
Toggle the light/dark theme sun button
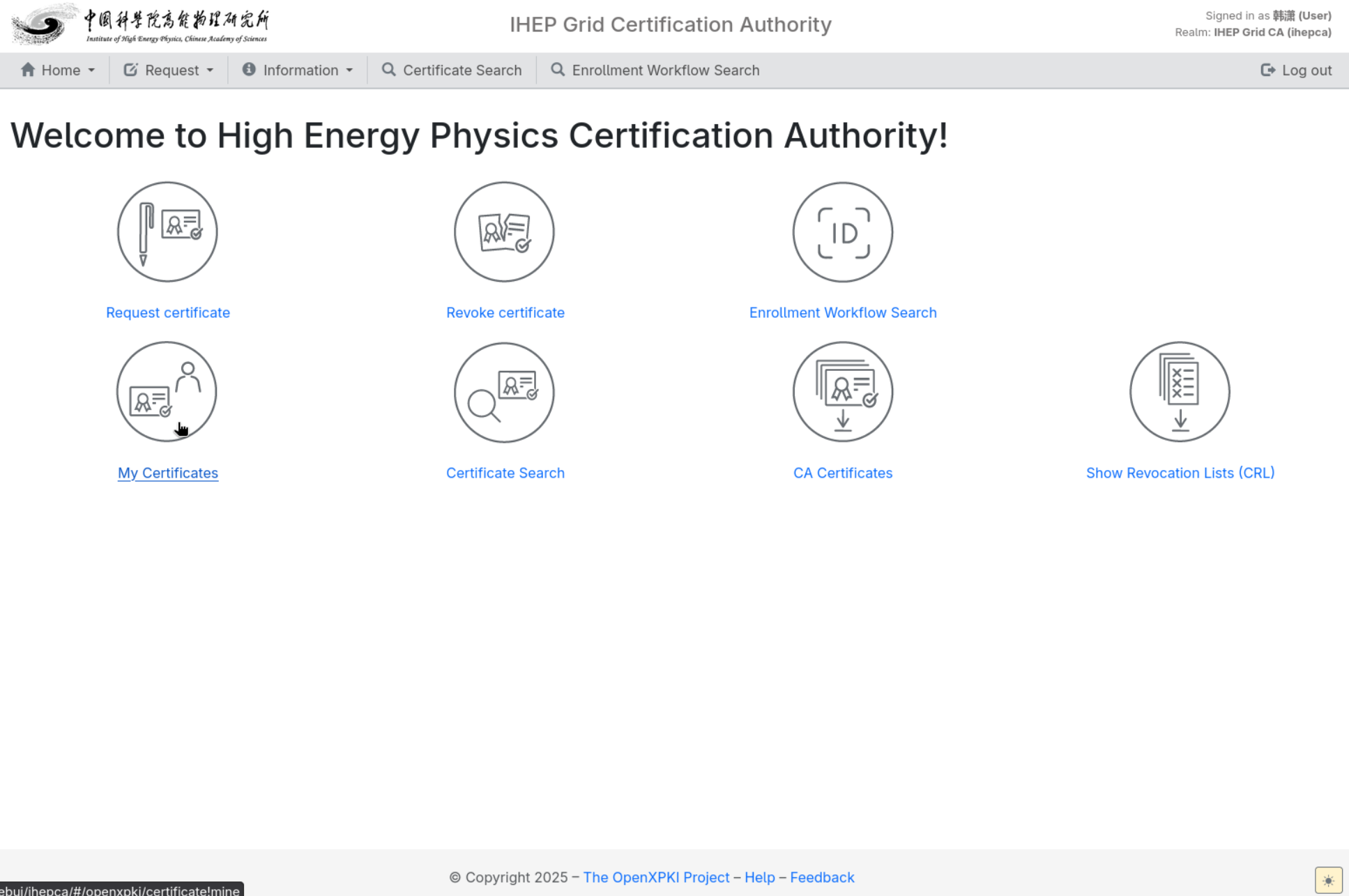coord(1328,880)
